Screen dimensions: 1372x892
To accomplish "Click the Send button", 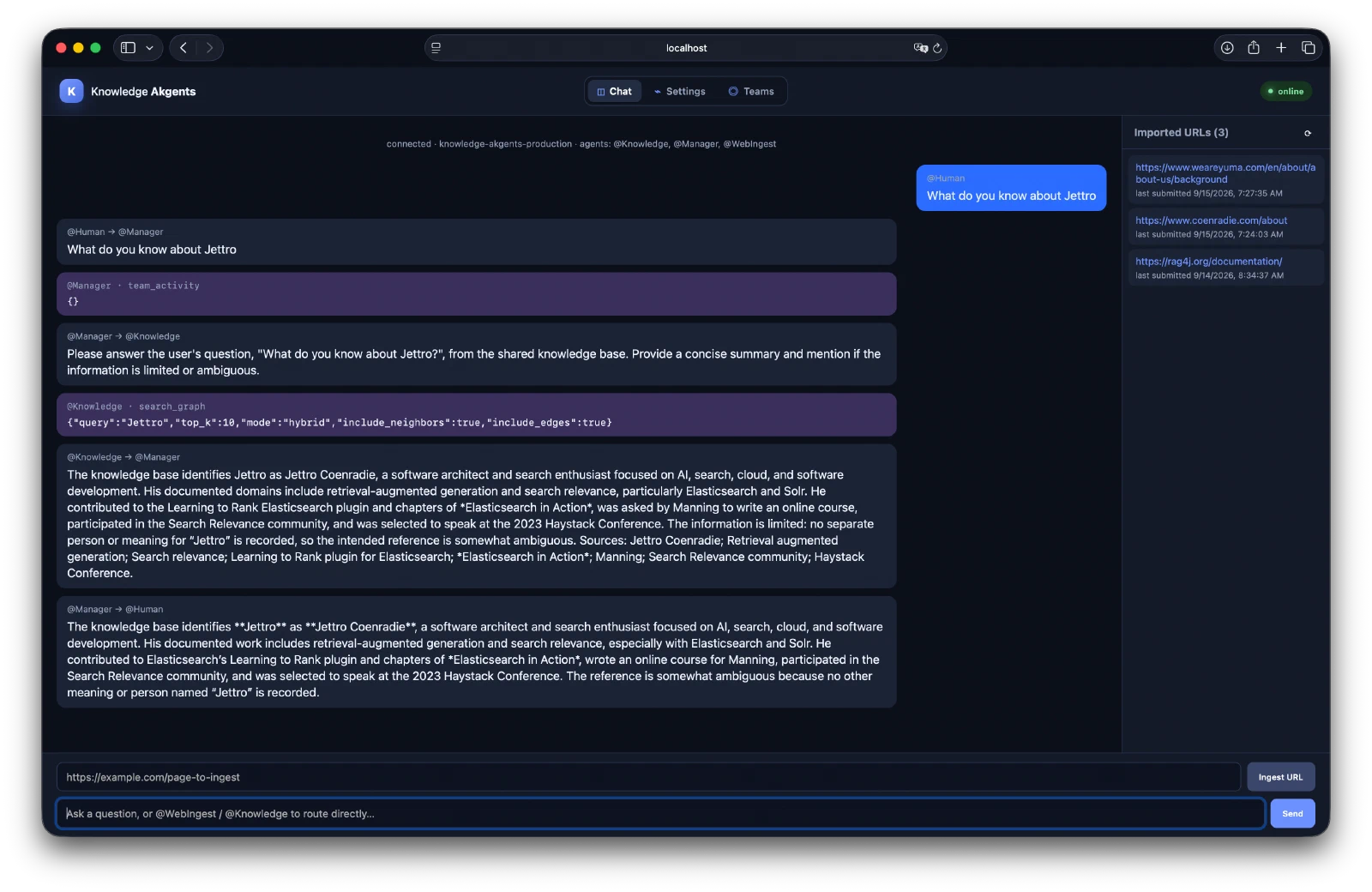I will coord(1292,813).
